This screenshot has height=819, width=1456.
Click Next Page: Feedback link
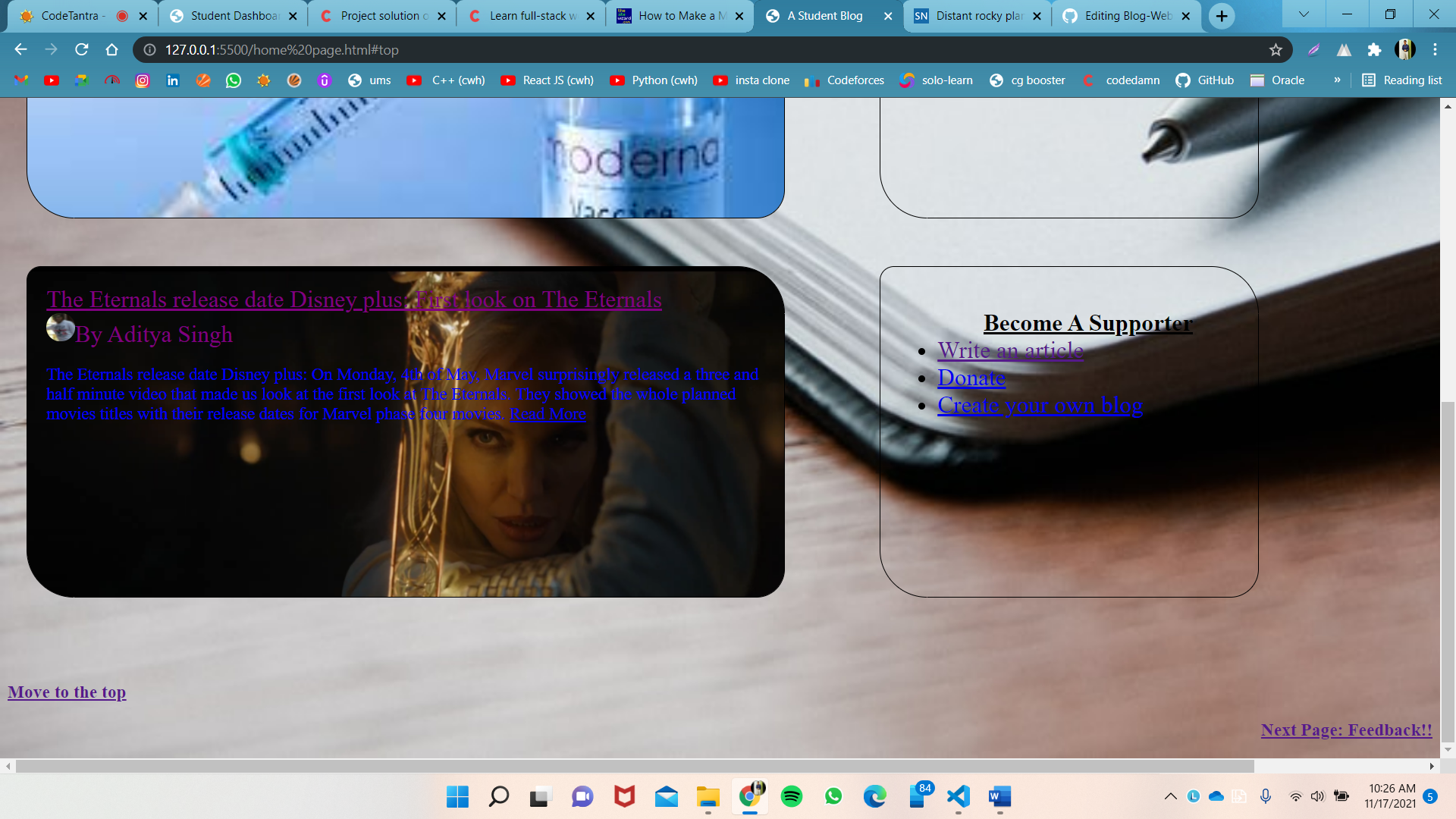pyautogui.click(x=1346, y=730)
